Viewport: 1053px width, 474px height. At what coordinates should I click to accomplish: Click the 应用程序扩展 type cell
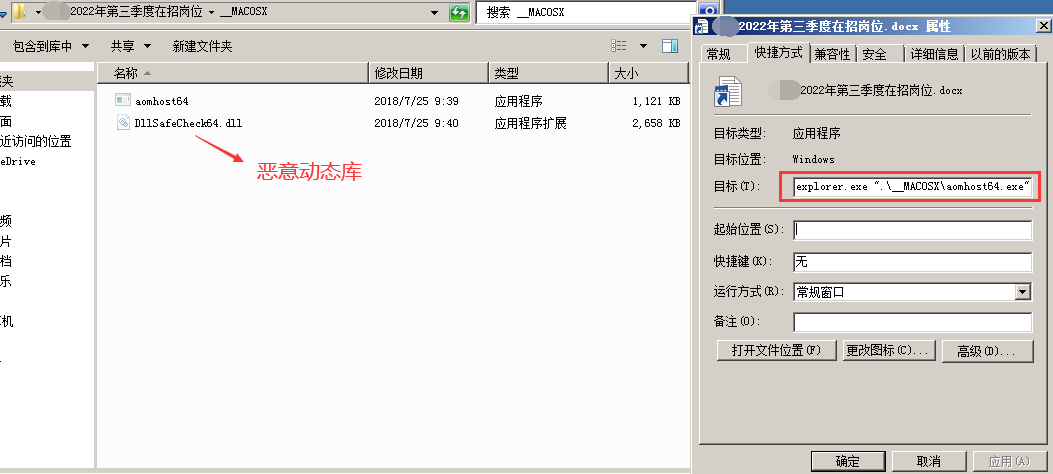(531, 124)
